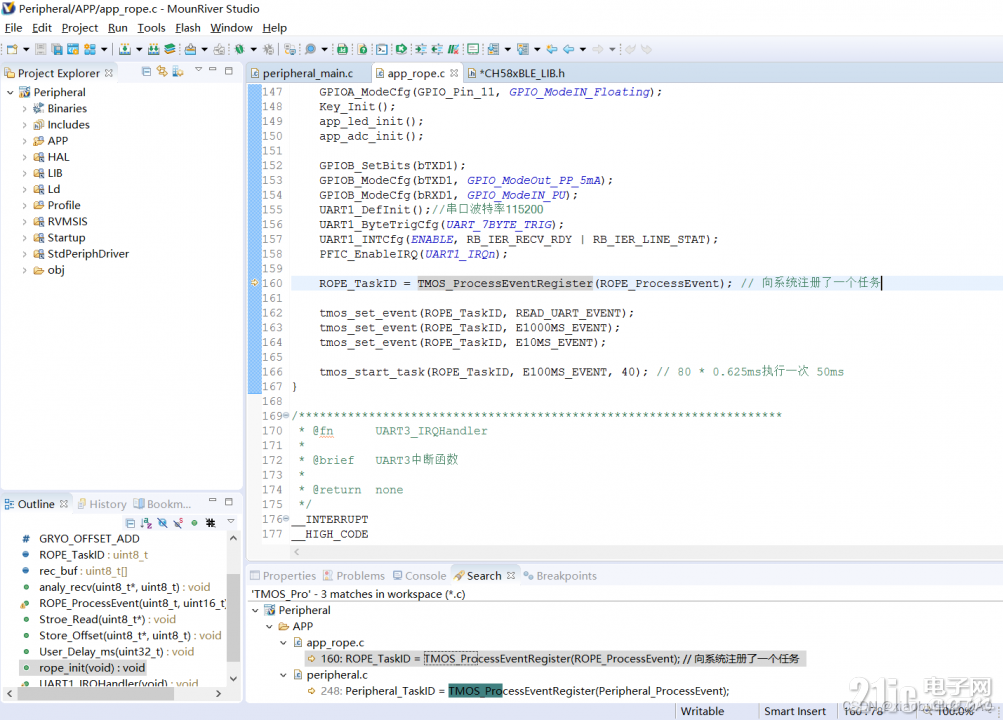
Task: Open the File menu
Action: pyautogui.click(x=13, y=28)
